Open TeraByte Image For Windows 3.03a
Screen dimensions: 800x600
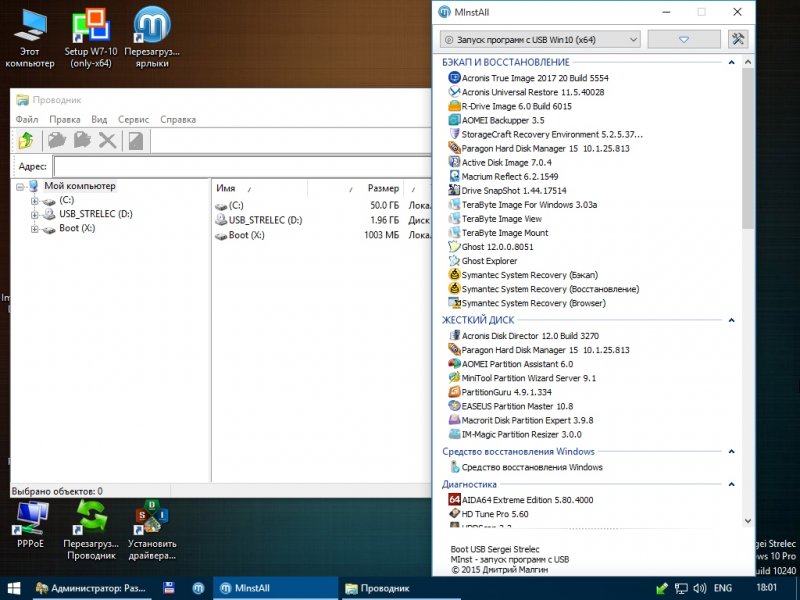coord(522,205)
